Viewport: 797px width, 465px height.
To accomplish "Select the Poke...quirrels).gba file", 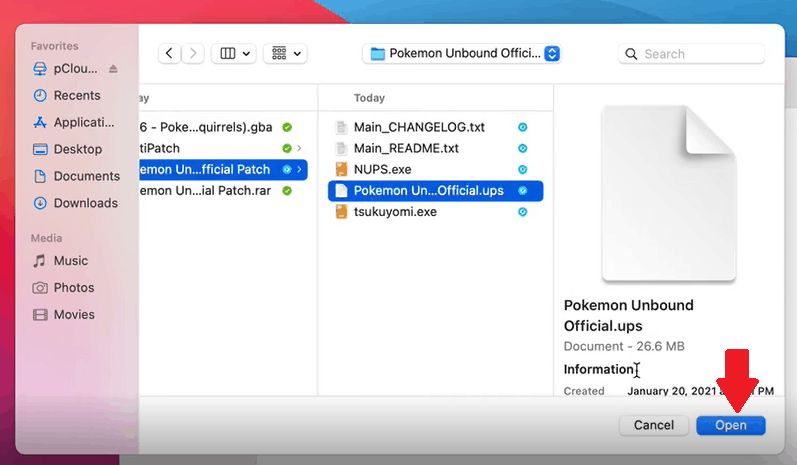I will pos(223,127).
